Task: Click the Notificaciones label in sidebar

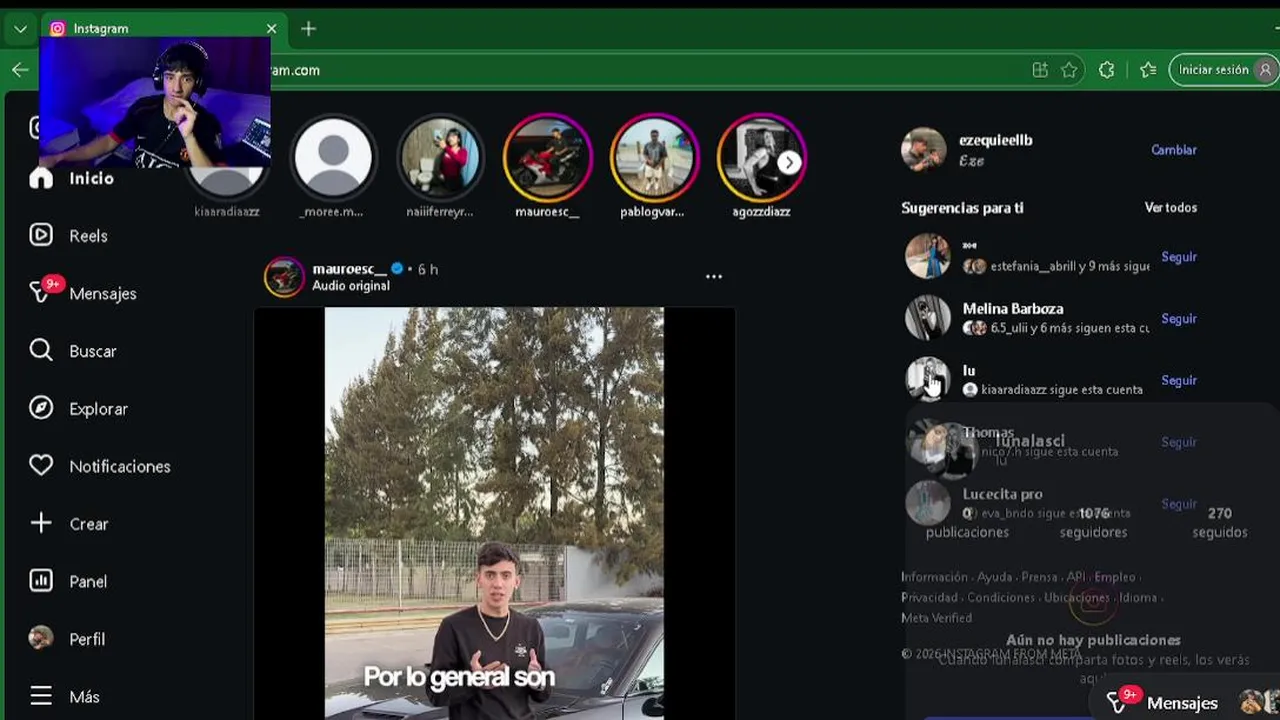Action: click(x=120, y=466)
